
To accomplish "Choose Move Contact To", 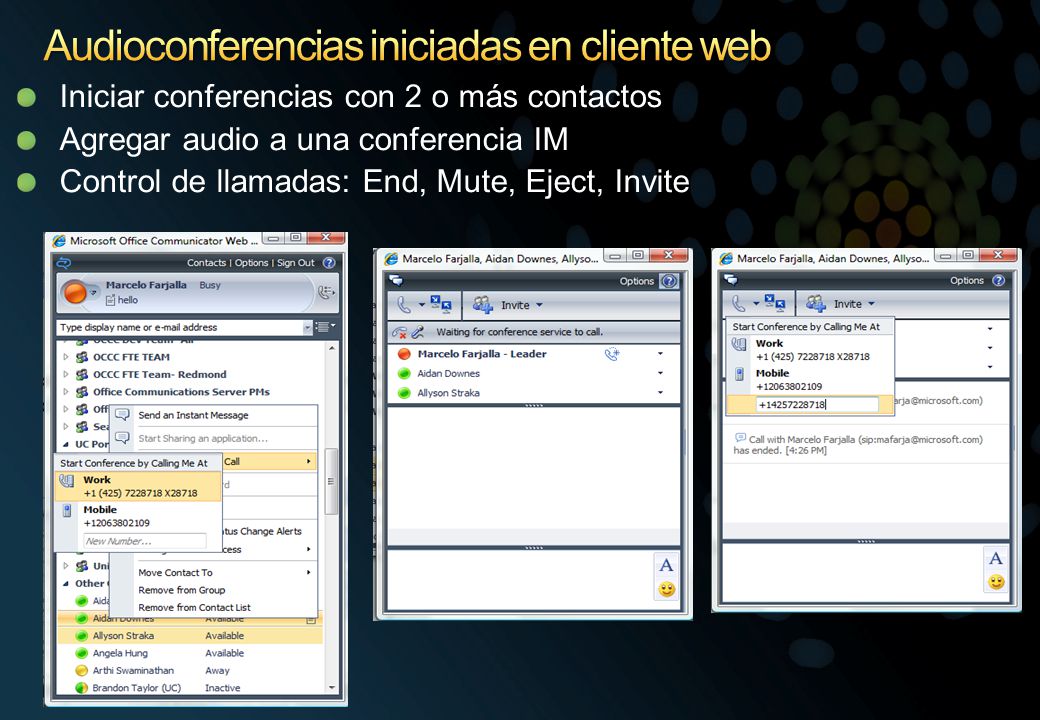I will [x=214, y=572].
